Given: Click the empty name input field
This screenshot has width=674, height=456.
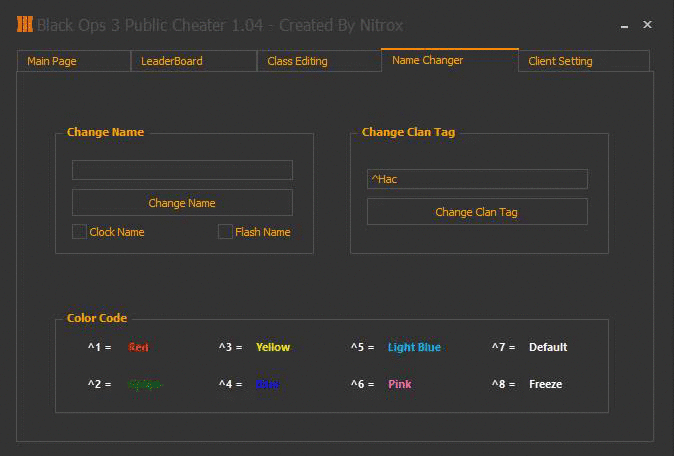Looking at the screenshot, I should [x=182, y=170].
